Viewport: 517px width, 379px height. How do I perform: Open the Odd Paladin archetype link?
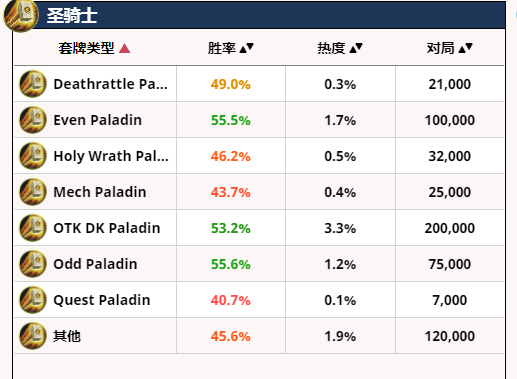click(x=95, y=264)
